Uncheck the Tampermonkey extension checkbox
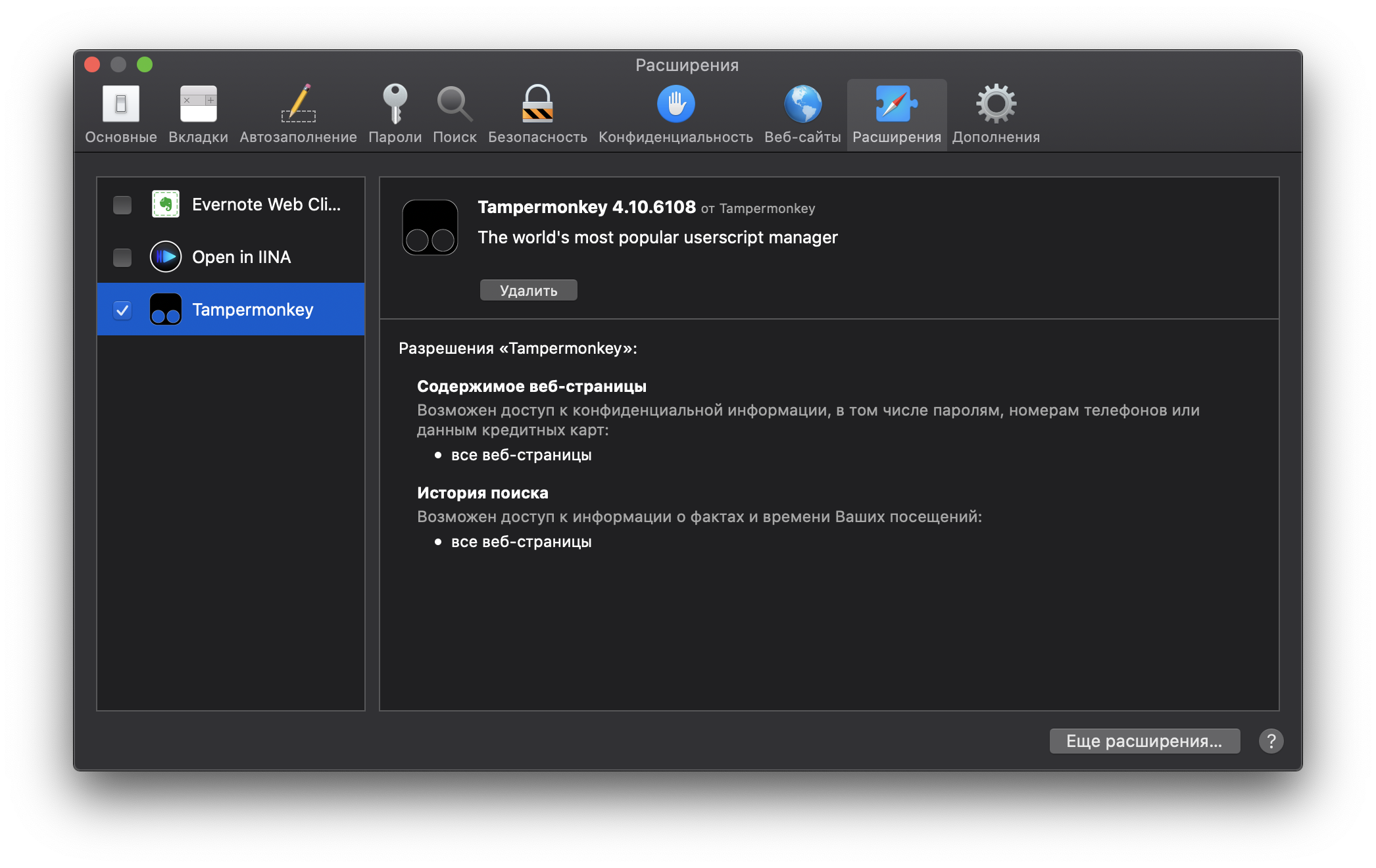This screenshot has width=1376, height=868. coord(122,310)
